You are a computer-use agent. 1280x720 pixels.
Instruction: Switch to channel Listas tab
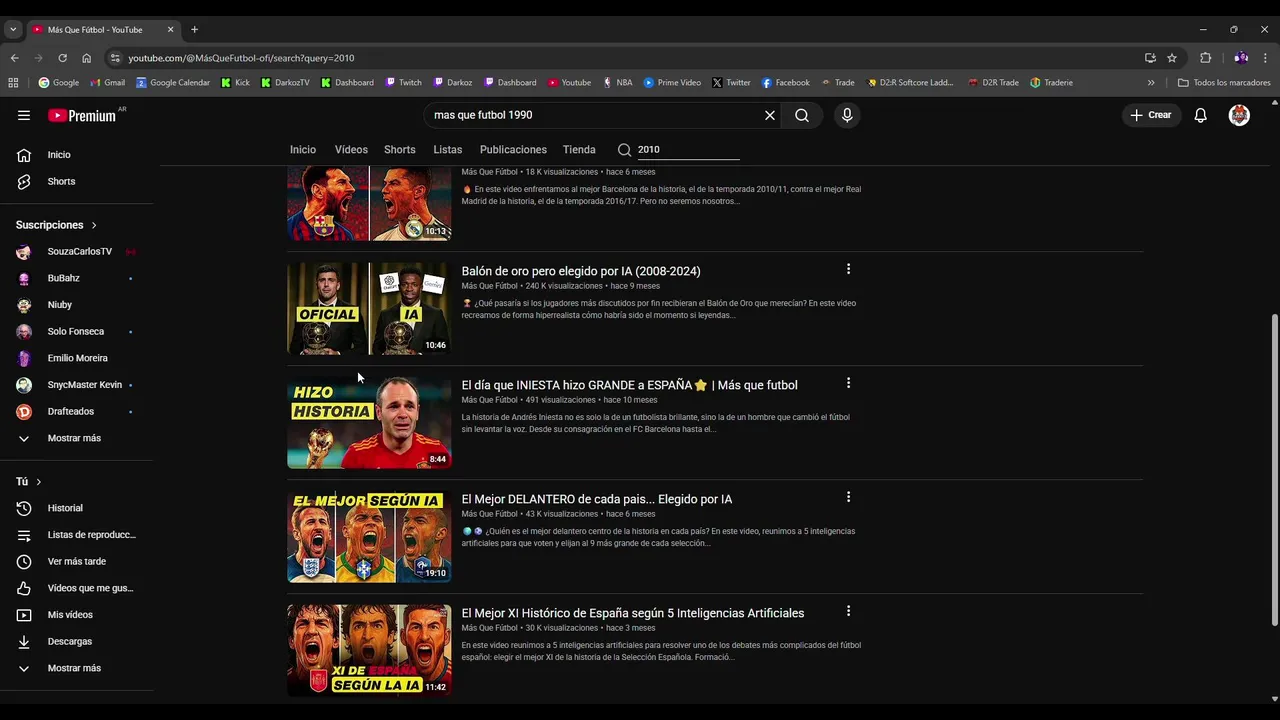click(448, 150)
